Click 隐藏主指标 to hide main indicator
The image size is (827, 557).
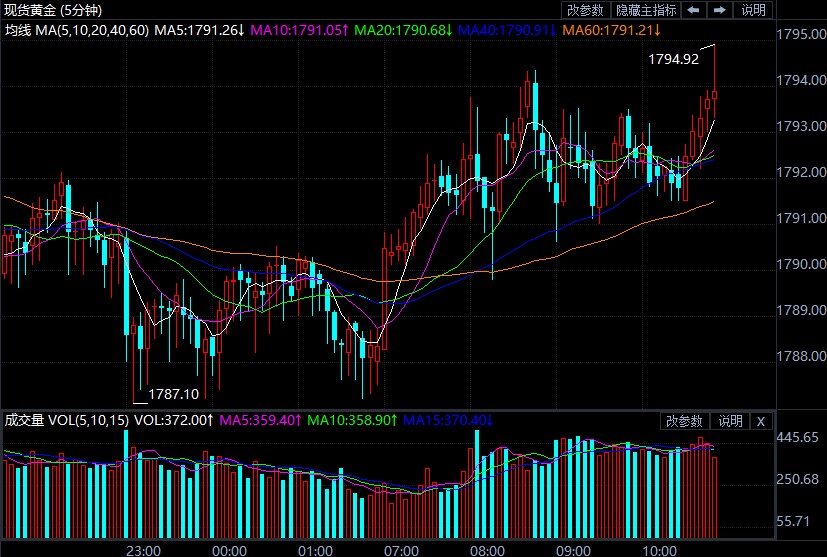tap(646, 10)
